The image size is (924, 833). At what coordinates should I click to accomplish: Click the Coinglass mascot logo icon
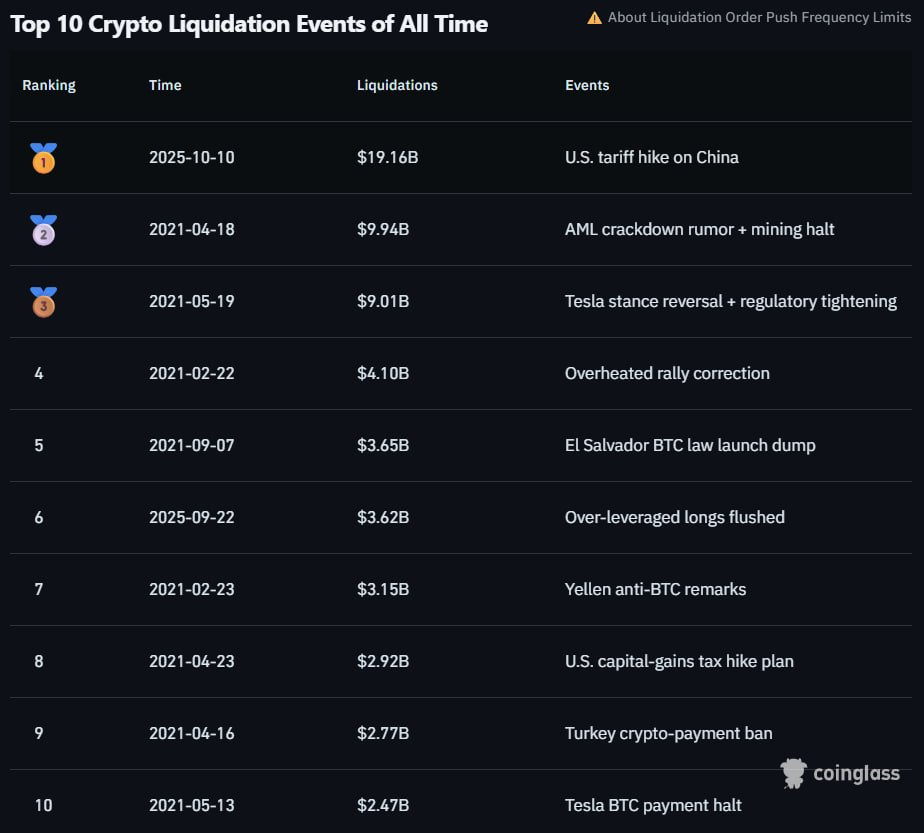pyautogui.click(x=794, y=773)
